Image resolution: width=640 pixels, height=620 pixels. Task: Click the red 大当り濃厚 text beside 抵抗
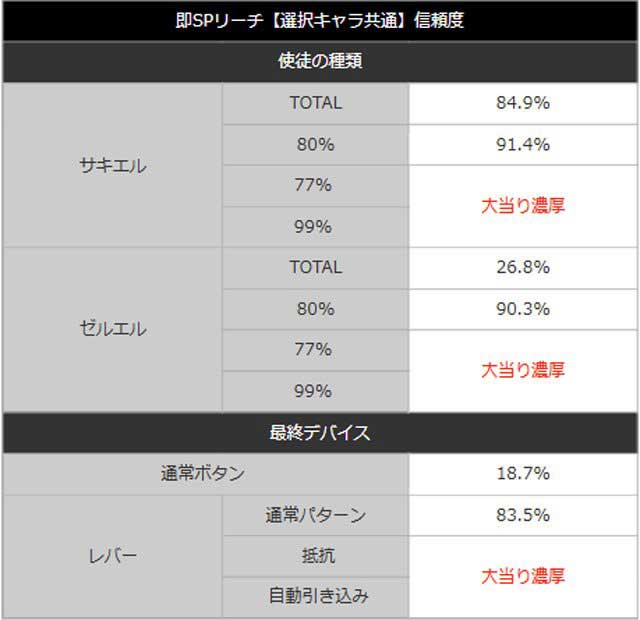click(x=523, y=576)
